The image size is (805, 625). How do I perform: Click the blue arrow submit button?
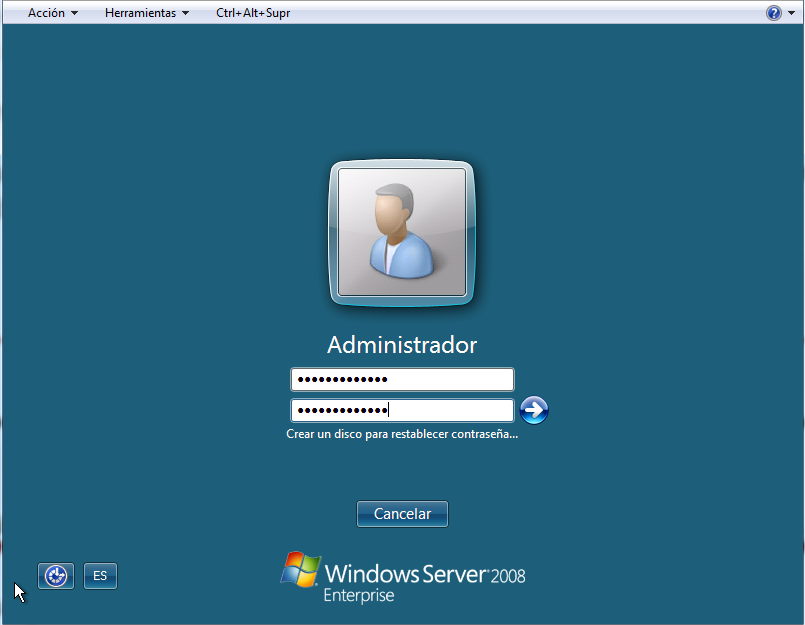(535, 410)
